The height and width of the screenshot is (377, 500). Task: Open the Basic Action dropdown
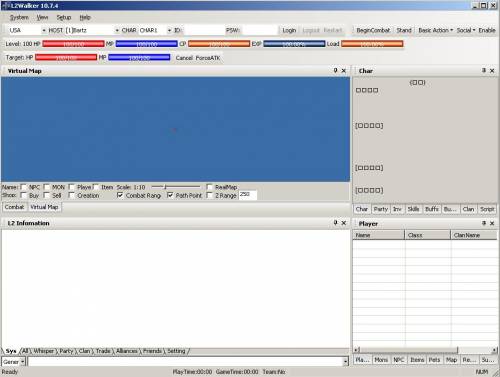coord(436,30)
